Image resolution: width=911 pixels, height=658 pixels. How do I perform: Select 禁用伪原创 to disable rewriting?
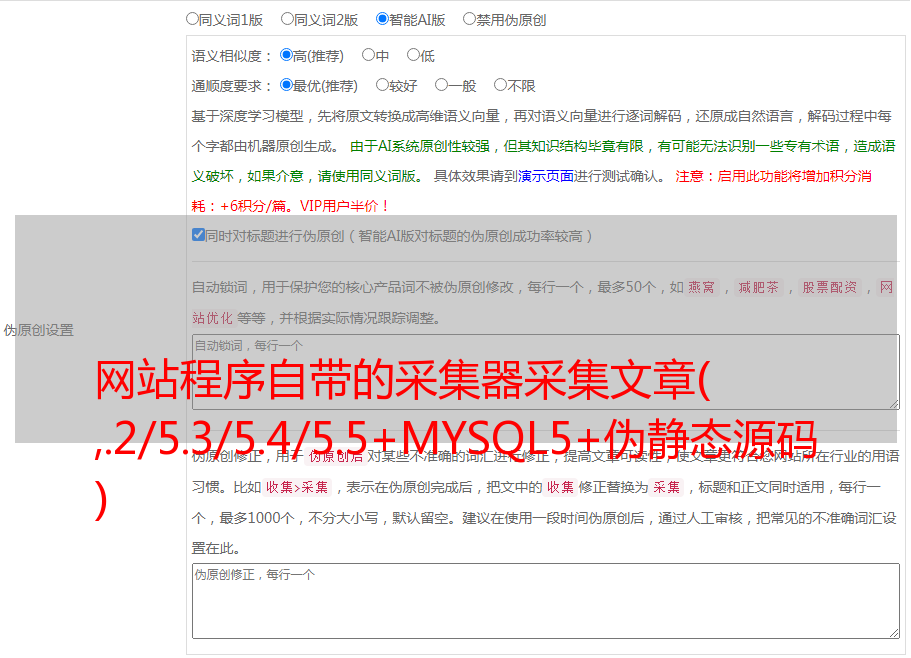tap(469, 19)
